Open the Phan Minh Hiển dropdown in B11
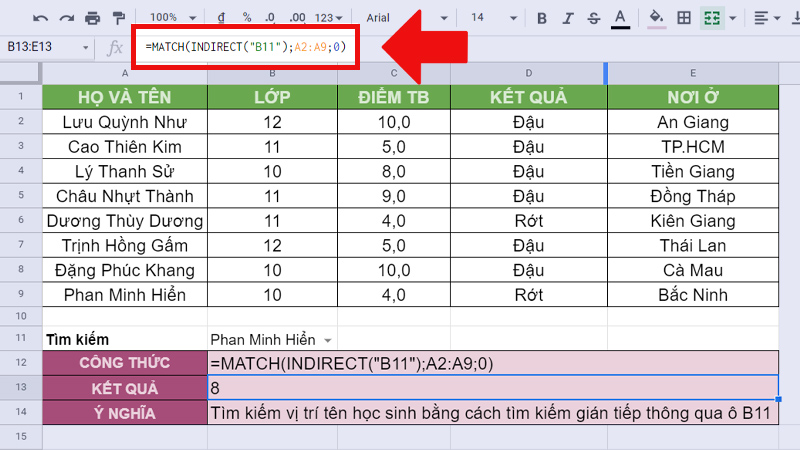 pos(328,340)
